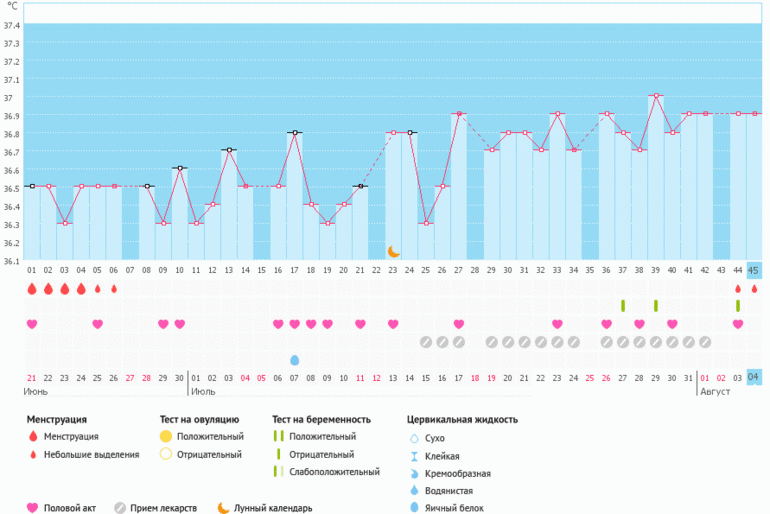770x514 pixels.
Task: Click the 'Яичный белок' legend drop icon
Action: [x=414, y=507]
